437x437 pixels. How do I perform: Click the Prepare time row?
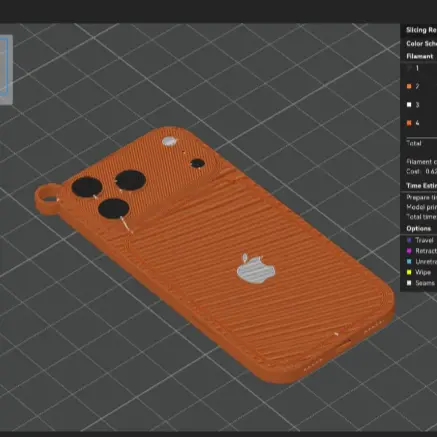421,197
